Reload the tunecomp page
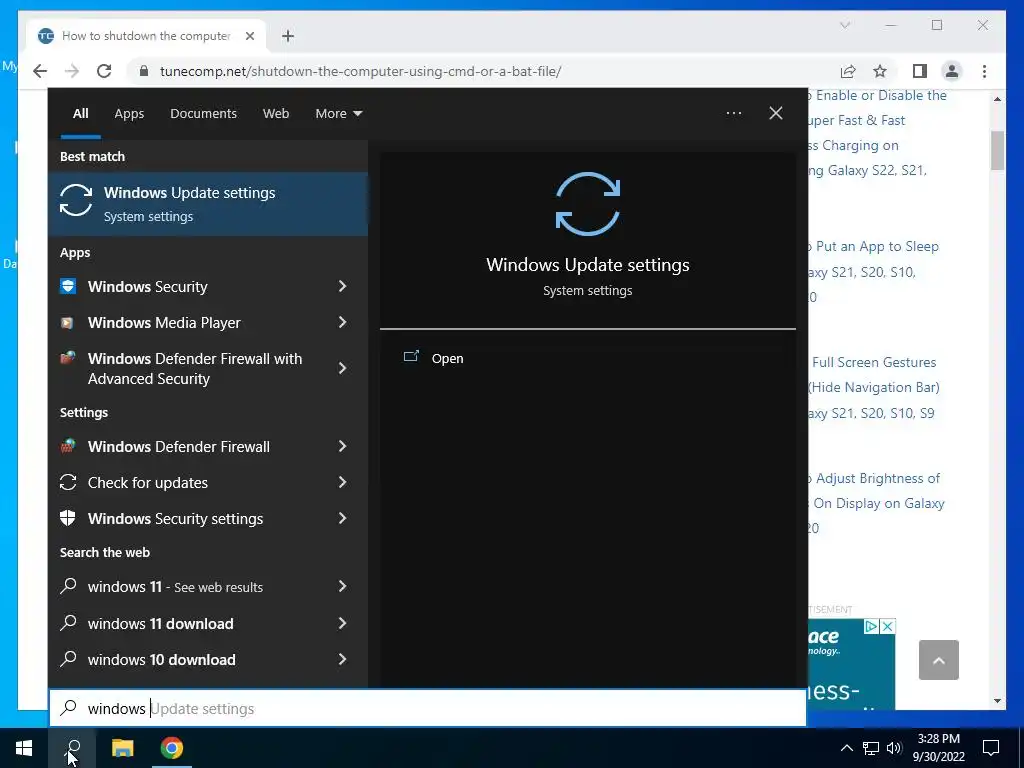The width and height of the screenshot is (1024, 768). (x=104, y=71)
